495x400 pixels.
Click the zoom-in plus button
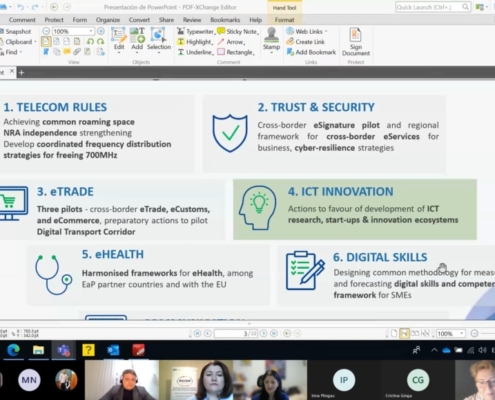[101, 31]
